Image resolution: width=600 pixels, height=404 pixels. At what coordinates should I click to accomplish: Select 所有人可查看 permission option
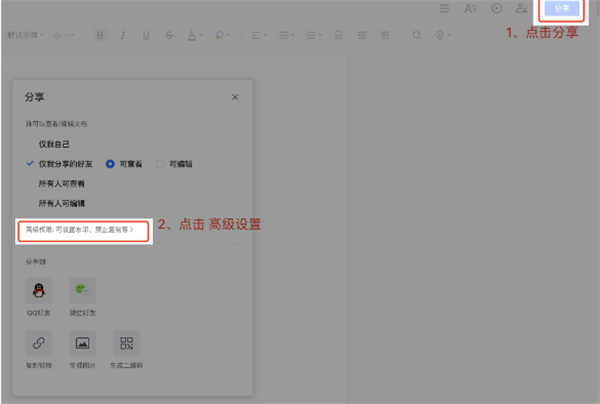point(62,183)
